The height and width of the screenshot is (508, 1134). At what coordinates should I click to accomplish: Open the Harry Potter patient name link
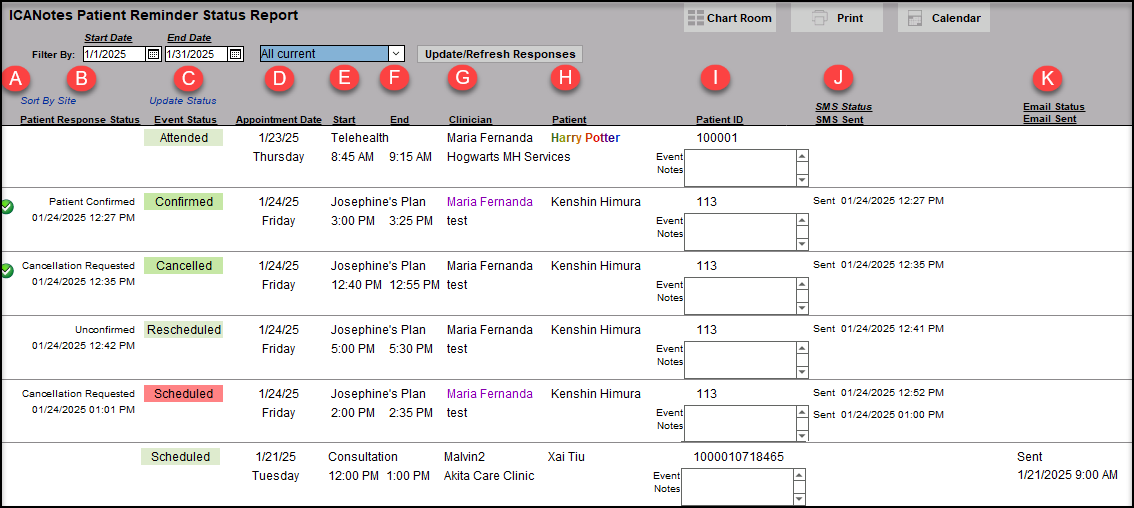coord(585,138)
